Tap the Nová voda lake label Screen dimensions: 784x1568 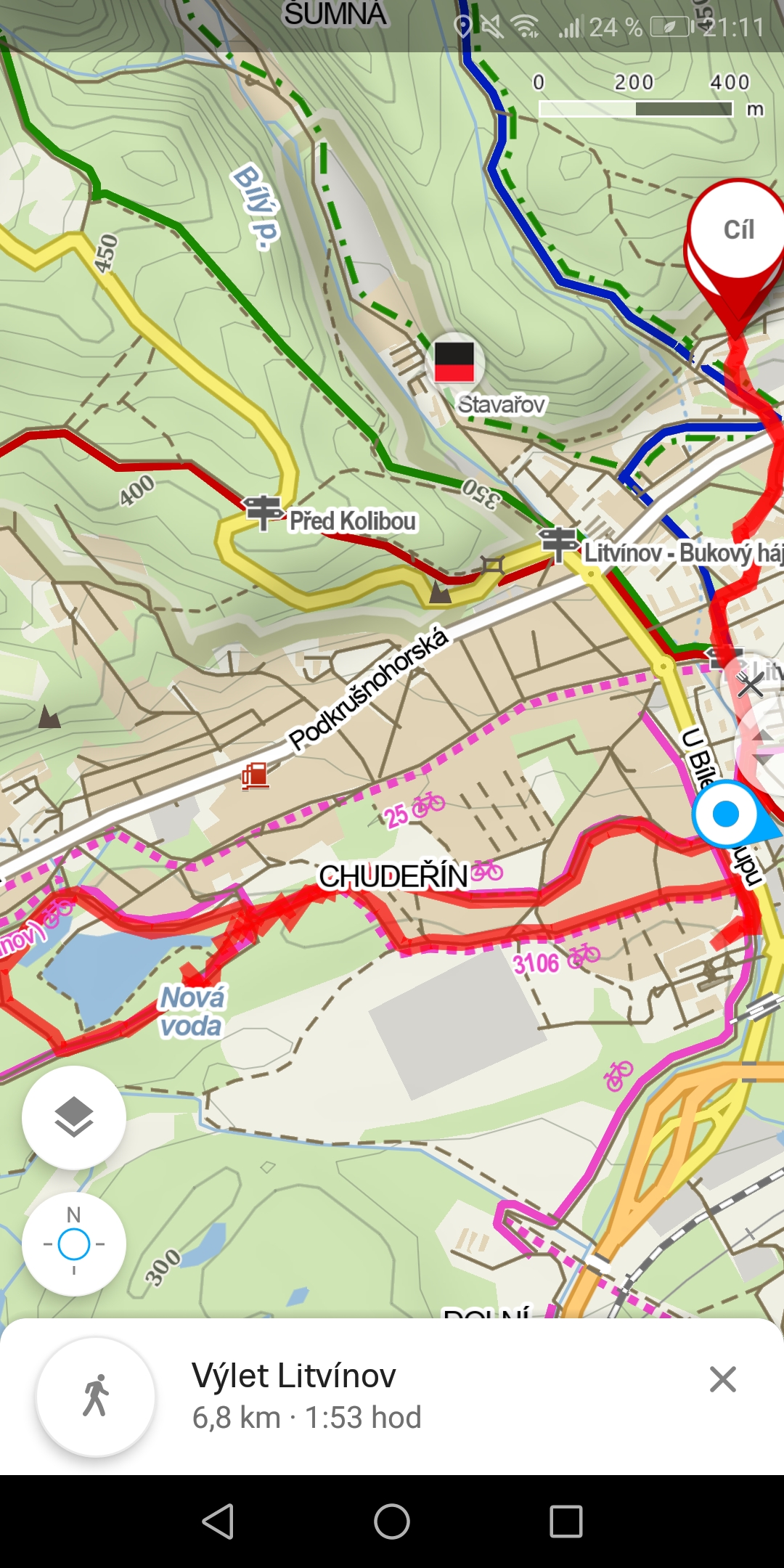pyautogui.click(x=192, y=1012)
